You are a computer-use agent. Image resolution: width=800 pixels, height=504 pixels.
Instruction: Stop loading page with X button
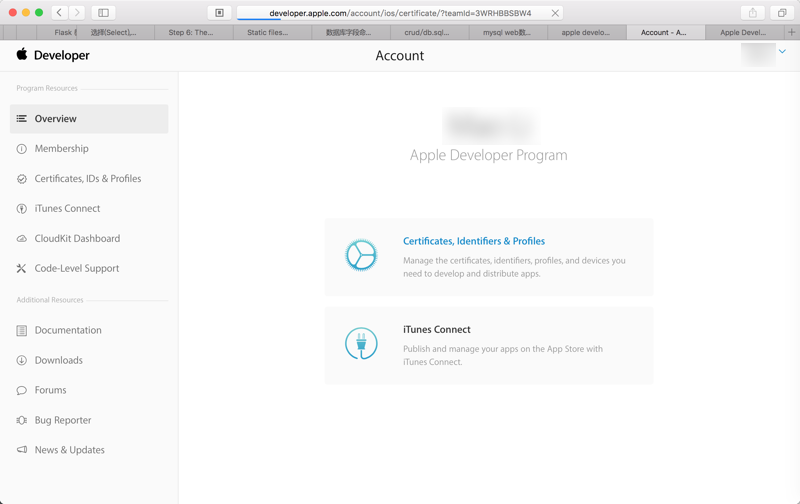555,13
